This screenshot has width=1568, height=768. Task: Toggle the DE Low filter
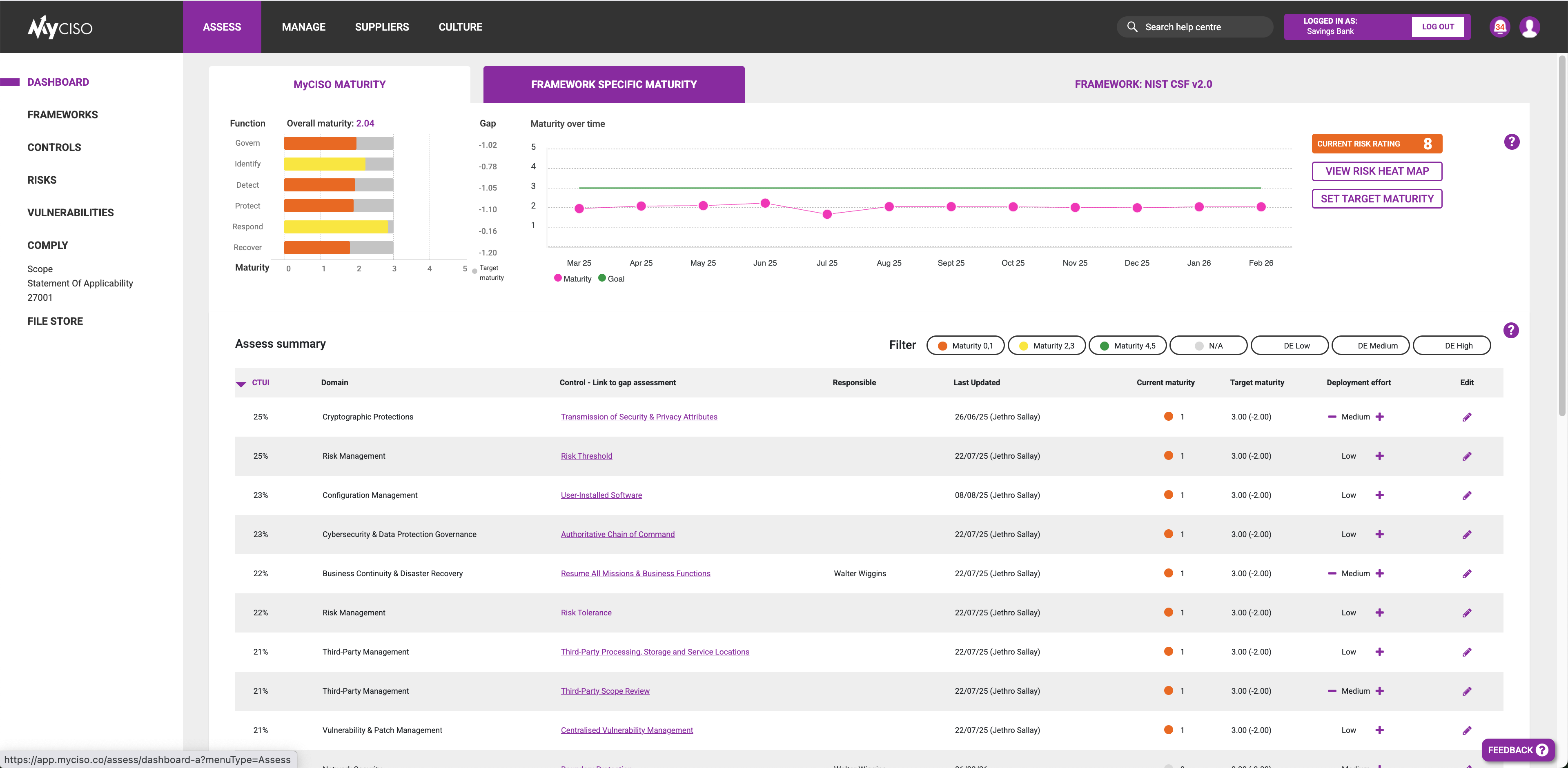pos(1290,345)
